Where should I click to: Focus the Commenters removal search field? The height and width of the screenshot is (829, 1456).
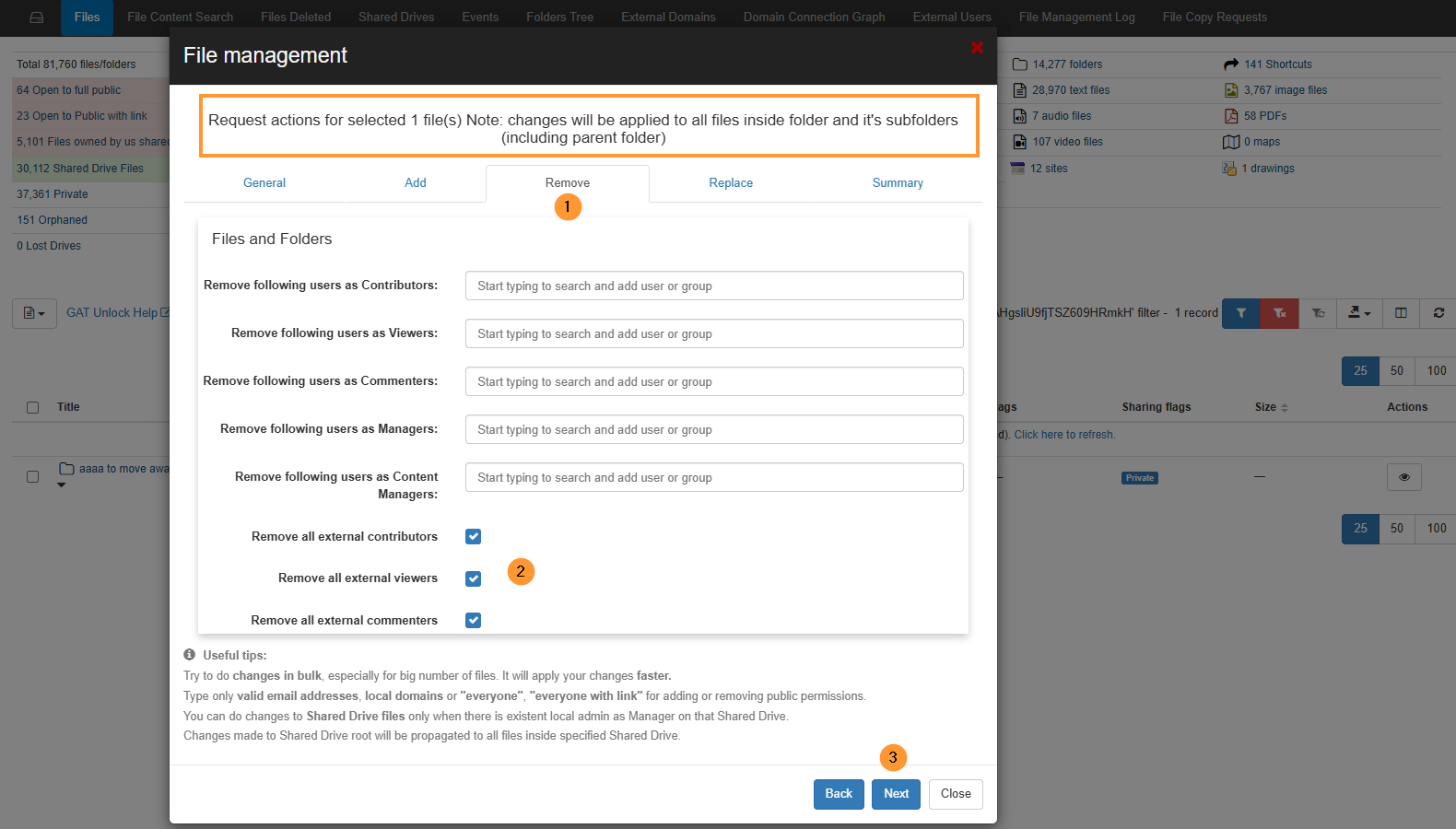tap(714, 381)
